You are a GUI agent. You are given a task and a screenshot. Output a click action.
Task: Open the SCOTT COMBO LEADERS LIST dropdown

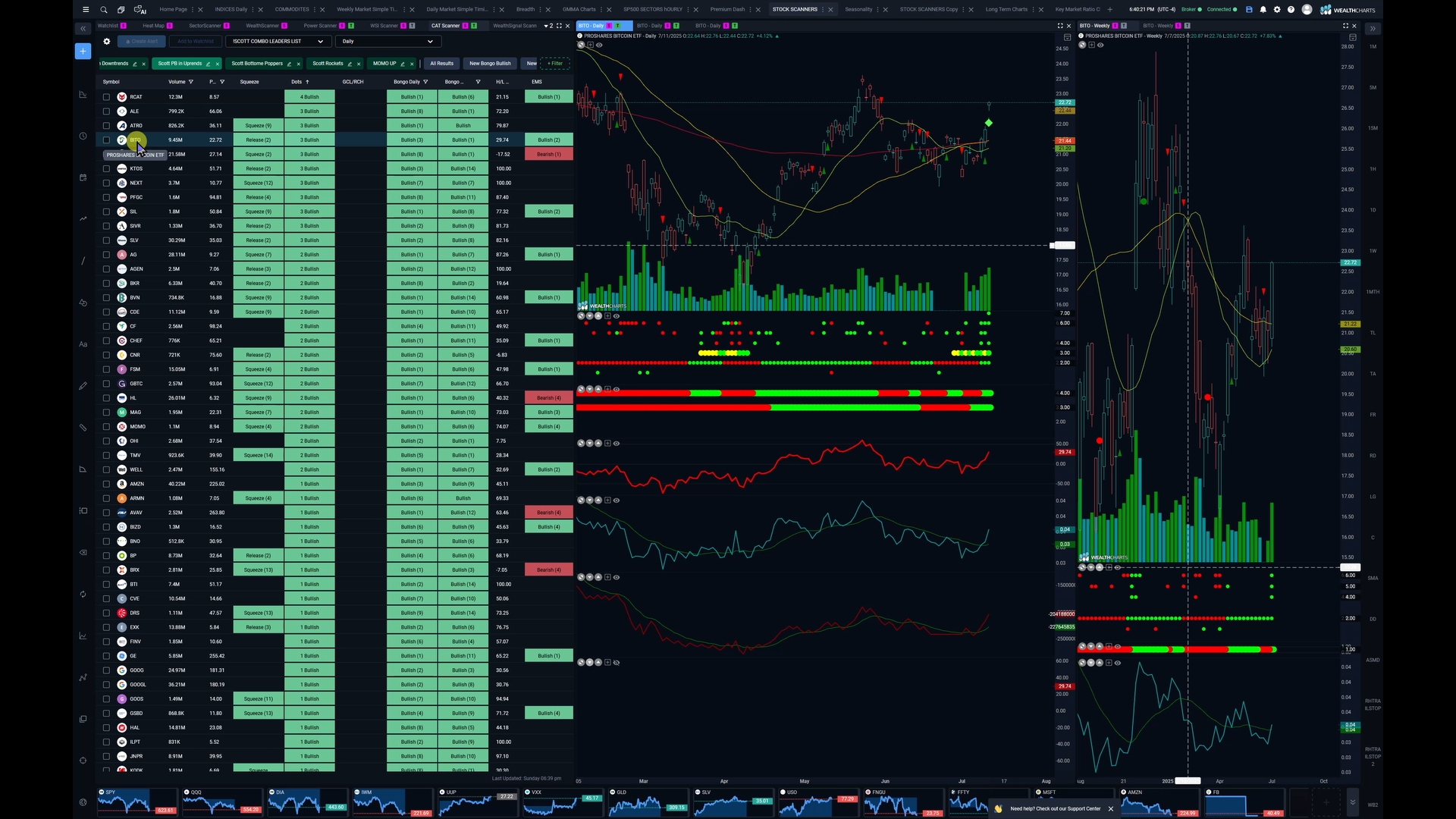(x=278, y=42)
